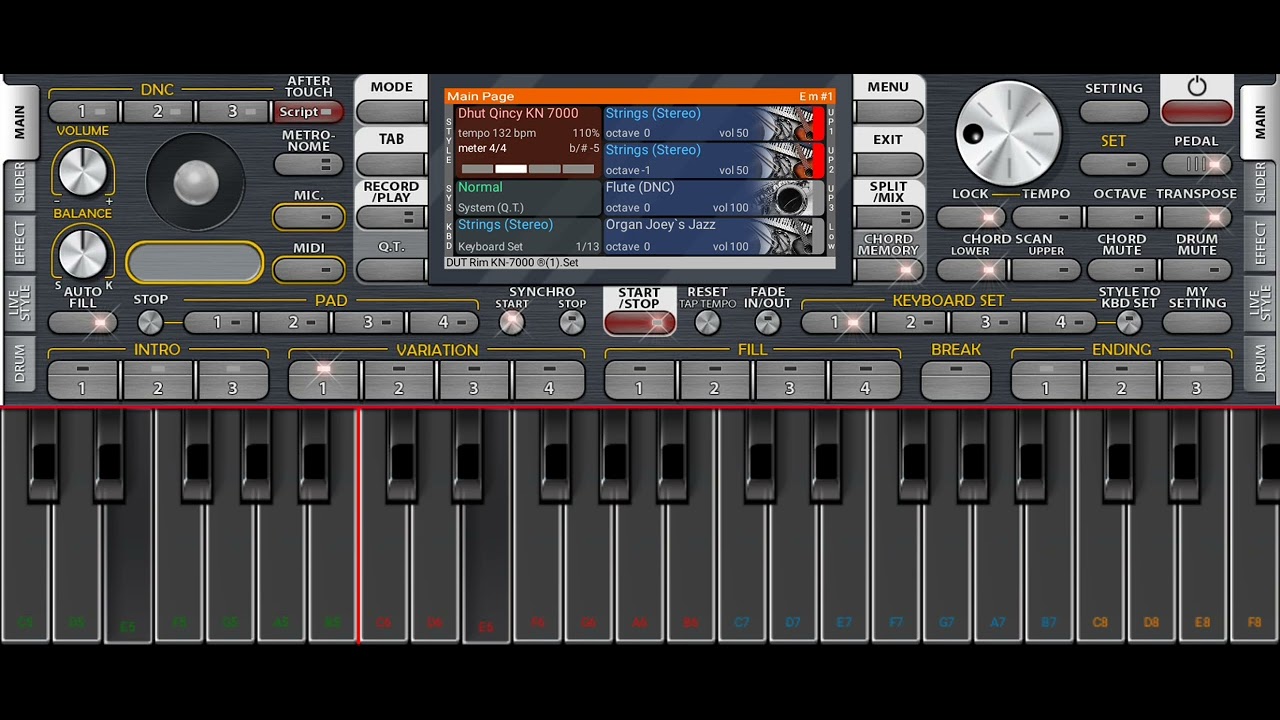Toggle After Touch Script button

[309, 112]
